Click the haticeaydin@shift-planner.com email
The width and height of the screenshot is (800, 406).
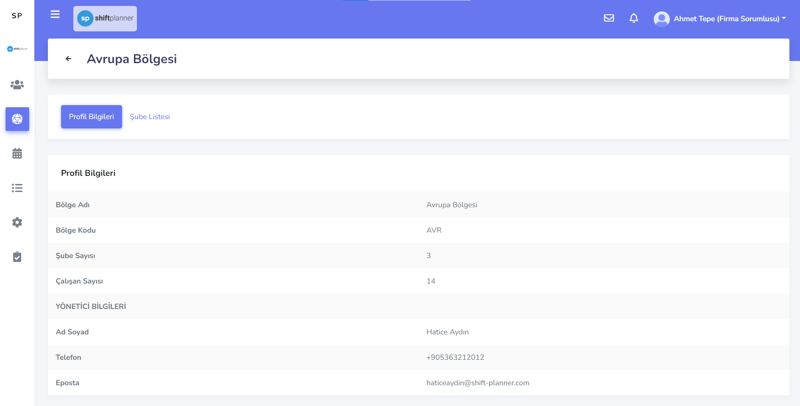tap(478, 383)
